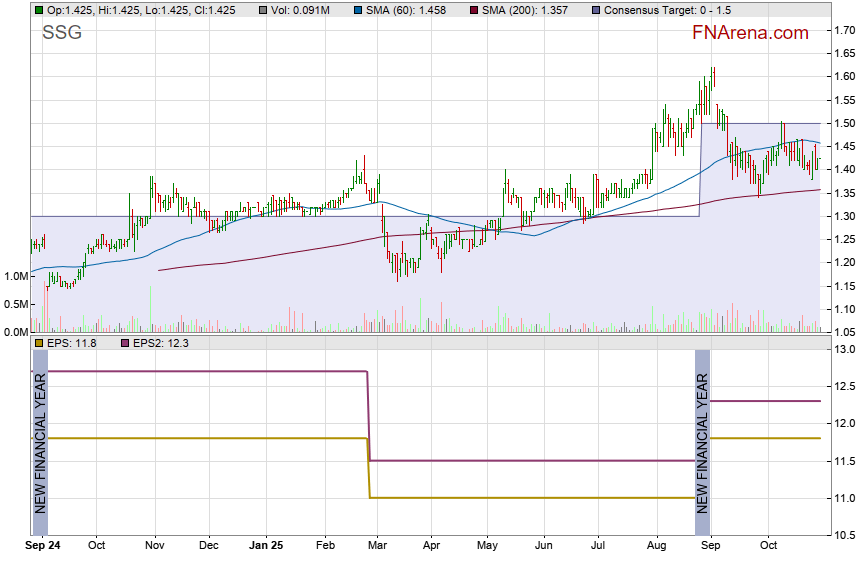Viewport: 859px width, 566px height.
Task: Click the 'Jan 25' date axis label
Action: (266, 546)
